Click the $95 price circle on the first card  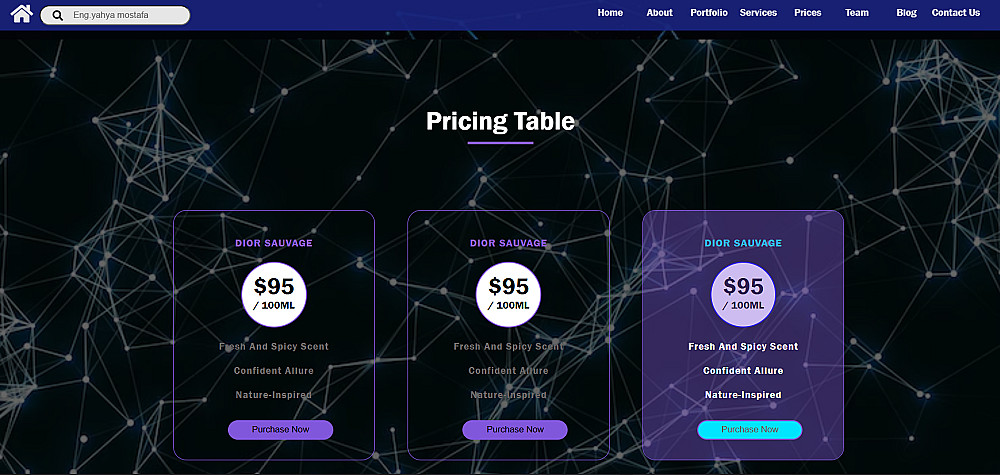[x=274, y=294]
